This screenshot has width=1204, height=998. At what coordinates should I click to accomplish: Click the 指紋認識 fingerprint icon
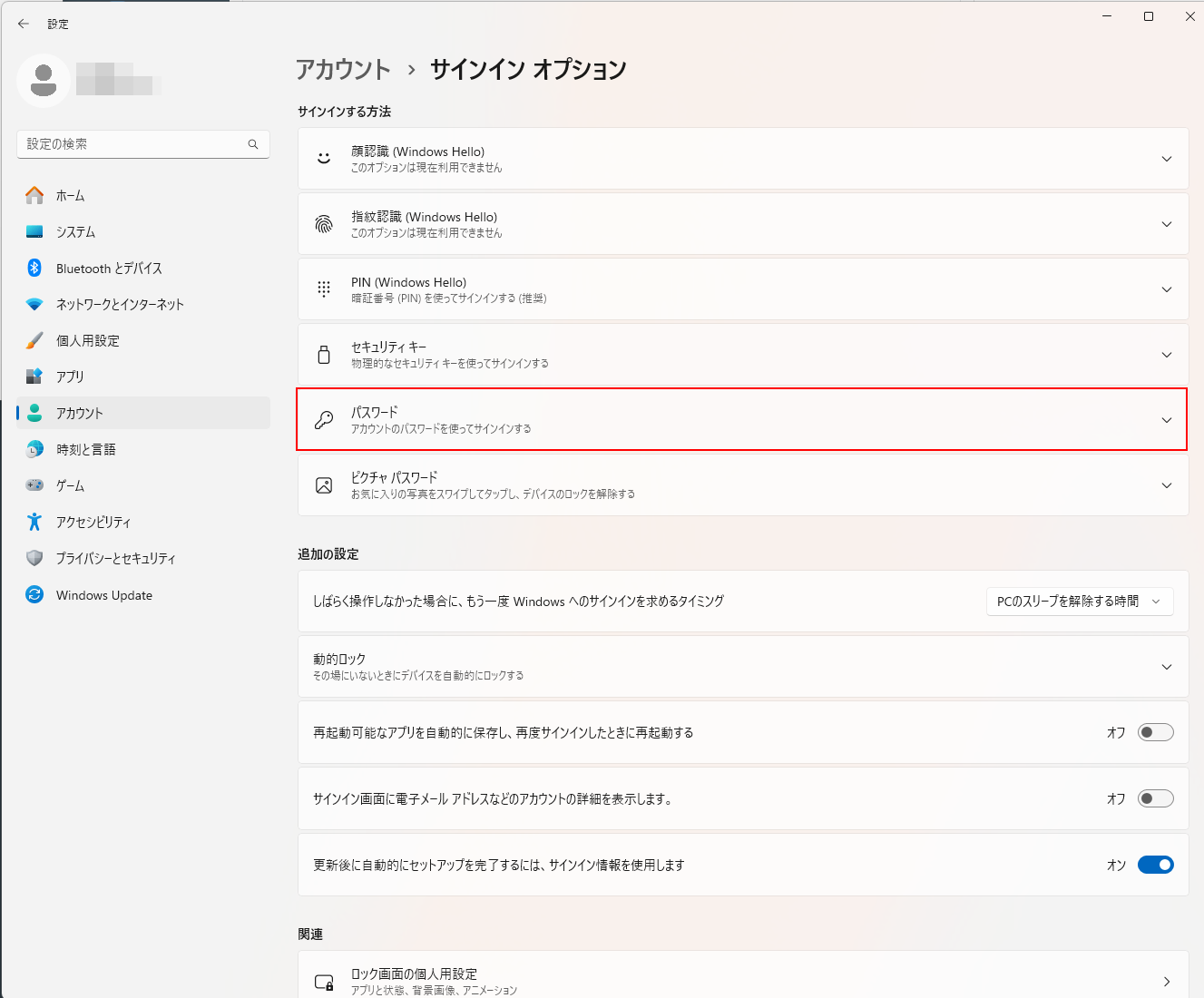pyautogui.click(x=324, y=224)
